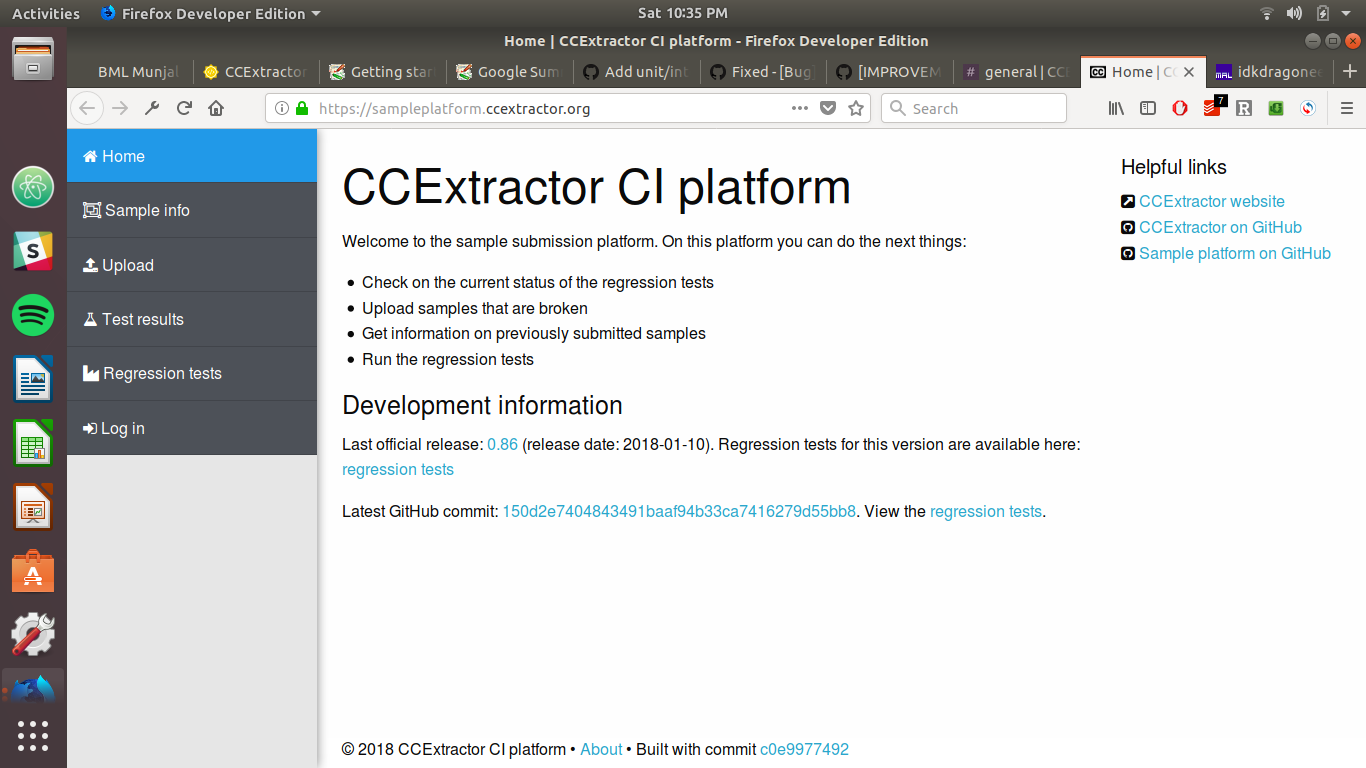
Task: Open Sample info in the sidebar
Action: tap(192, 210)
